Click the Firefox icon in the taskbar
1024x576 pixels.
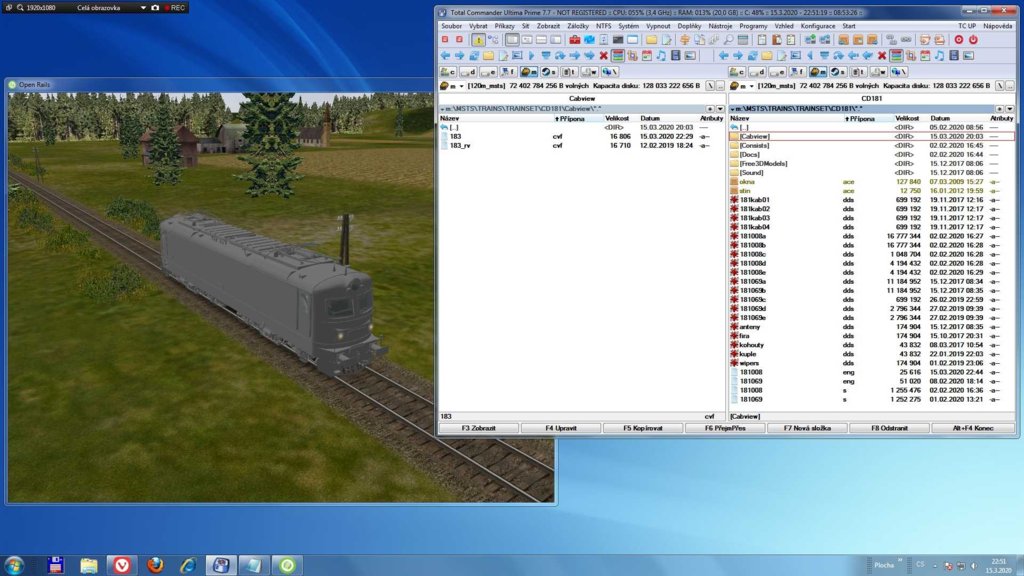pos(154,565)
